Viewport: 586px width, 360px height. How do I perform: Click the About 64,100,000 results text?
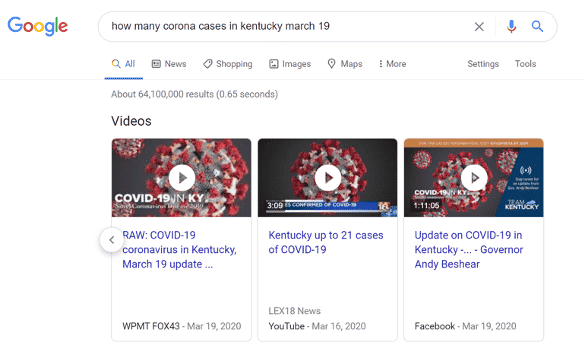point(194,94)
